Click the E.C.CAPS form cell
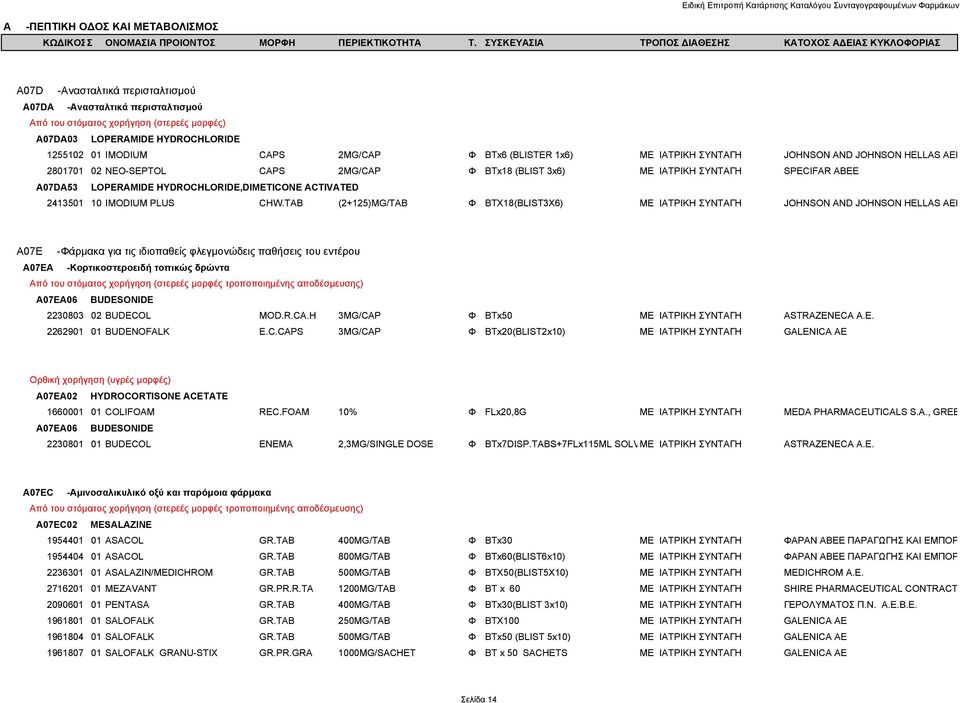The width and height of the screenshot is (960, 703). coord(281,331)
